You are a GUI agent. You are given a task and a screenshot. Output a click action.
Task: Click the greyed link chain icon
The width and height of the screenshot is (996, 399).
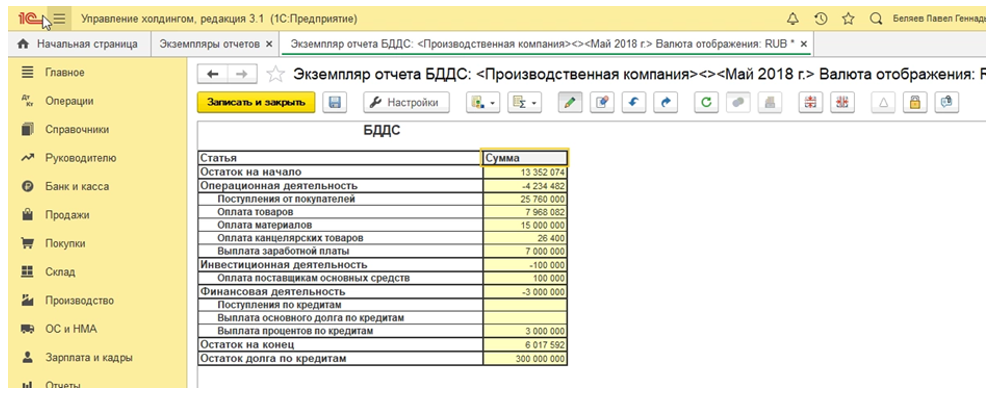[737, 102]
